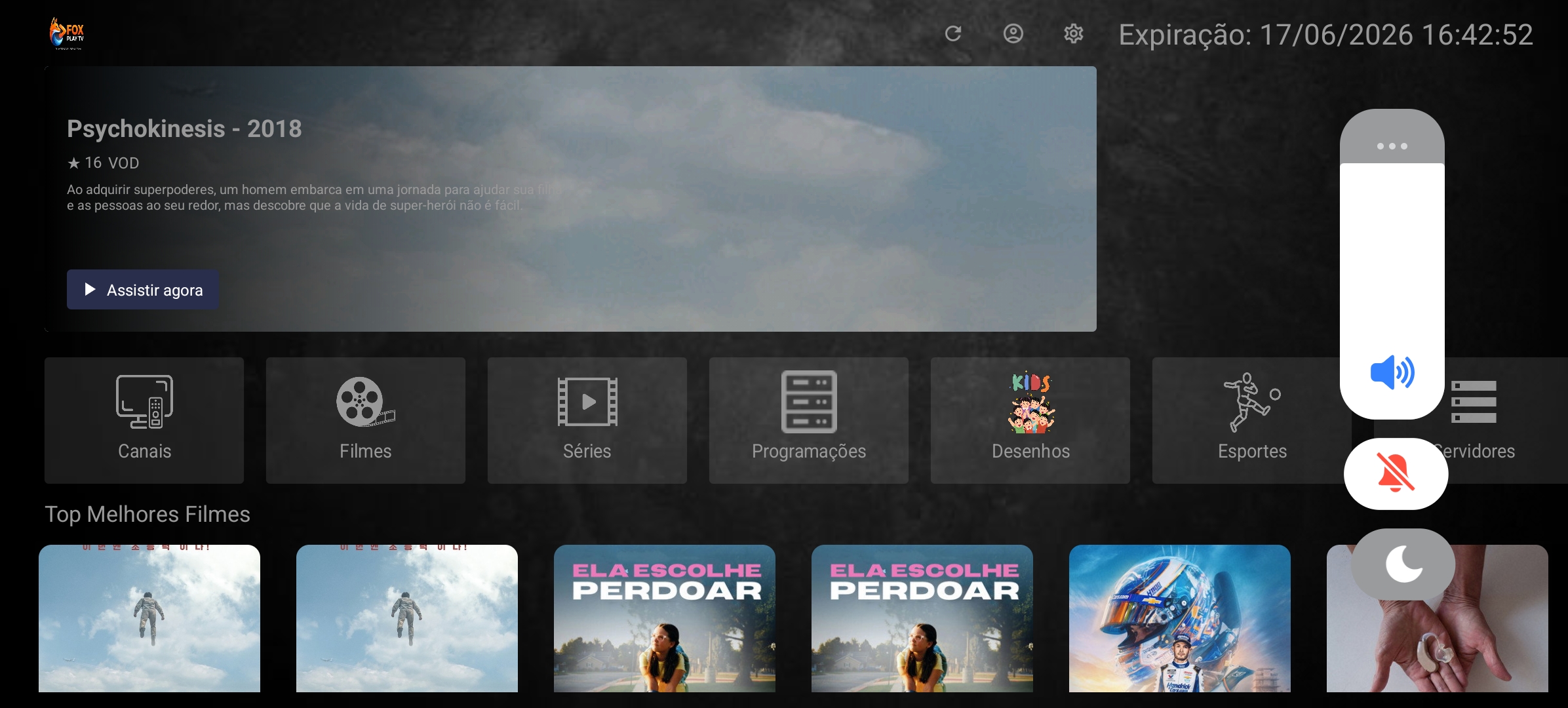Image resolution: width=1568 pixels, height=708 pixels.
Task: Open the Esportes sports section
Action: coord(1252,420)
